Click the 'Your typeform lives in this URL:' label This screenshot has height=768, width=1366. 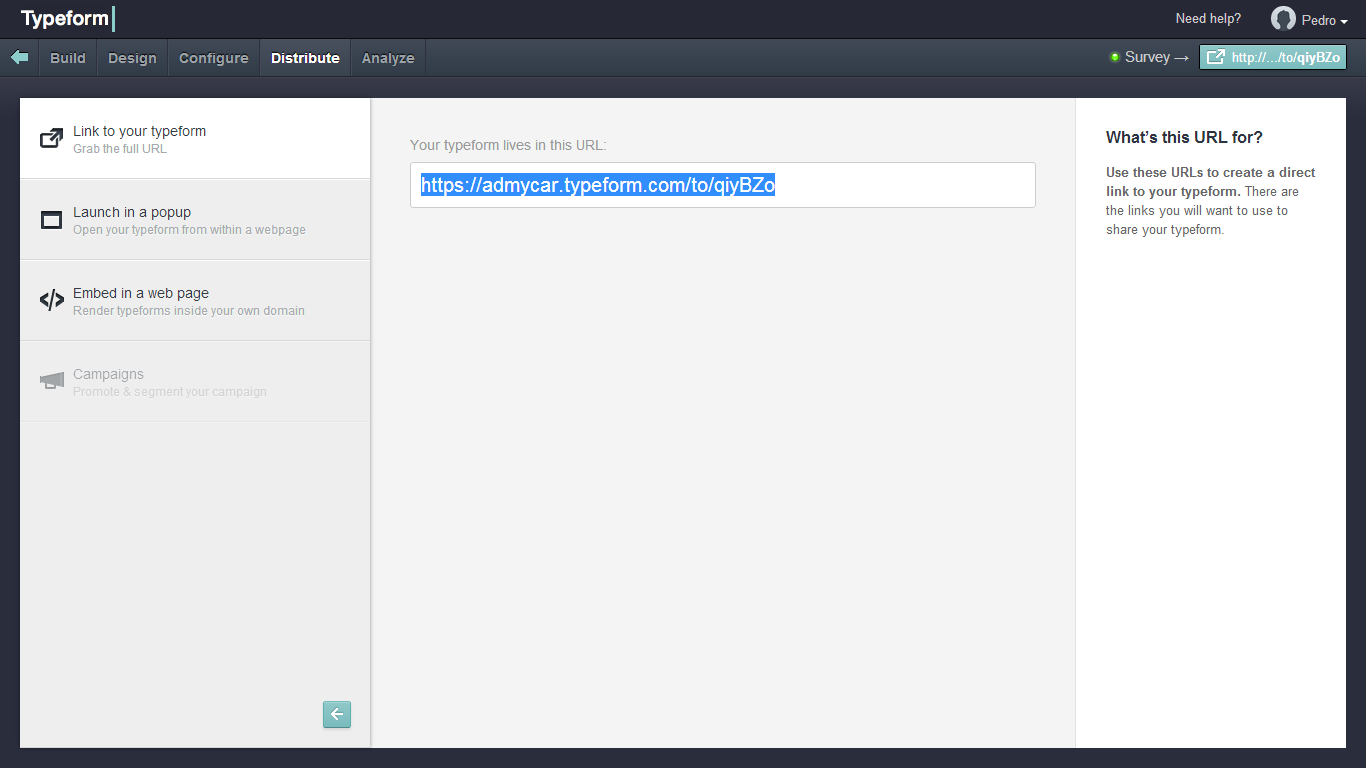tap(508, 145)
